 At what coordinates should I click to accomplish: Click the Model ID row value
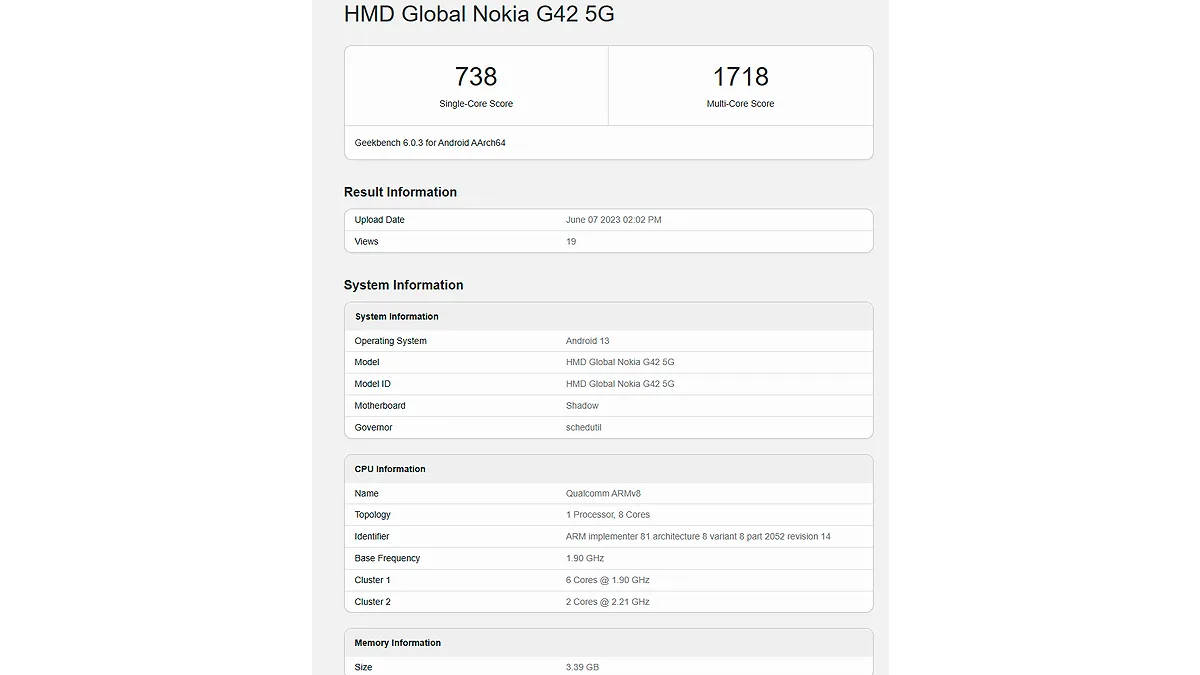[620, 384]
